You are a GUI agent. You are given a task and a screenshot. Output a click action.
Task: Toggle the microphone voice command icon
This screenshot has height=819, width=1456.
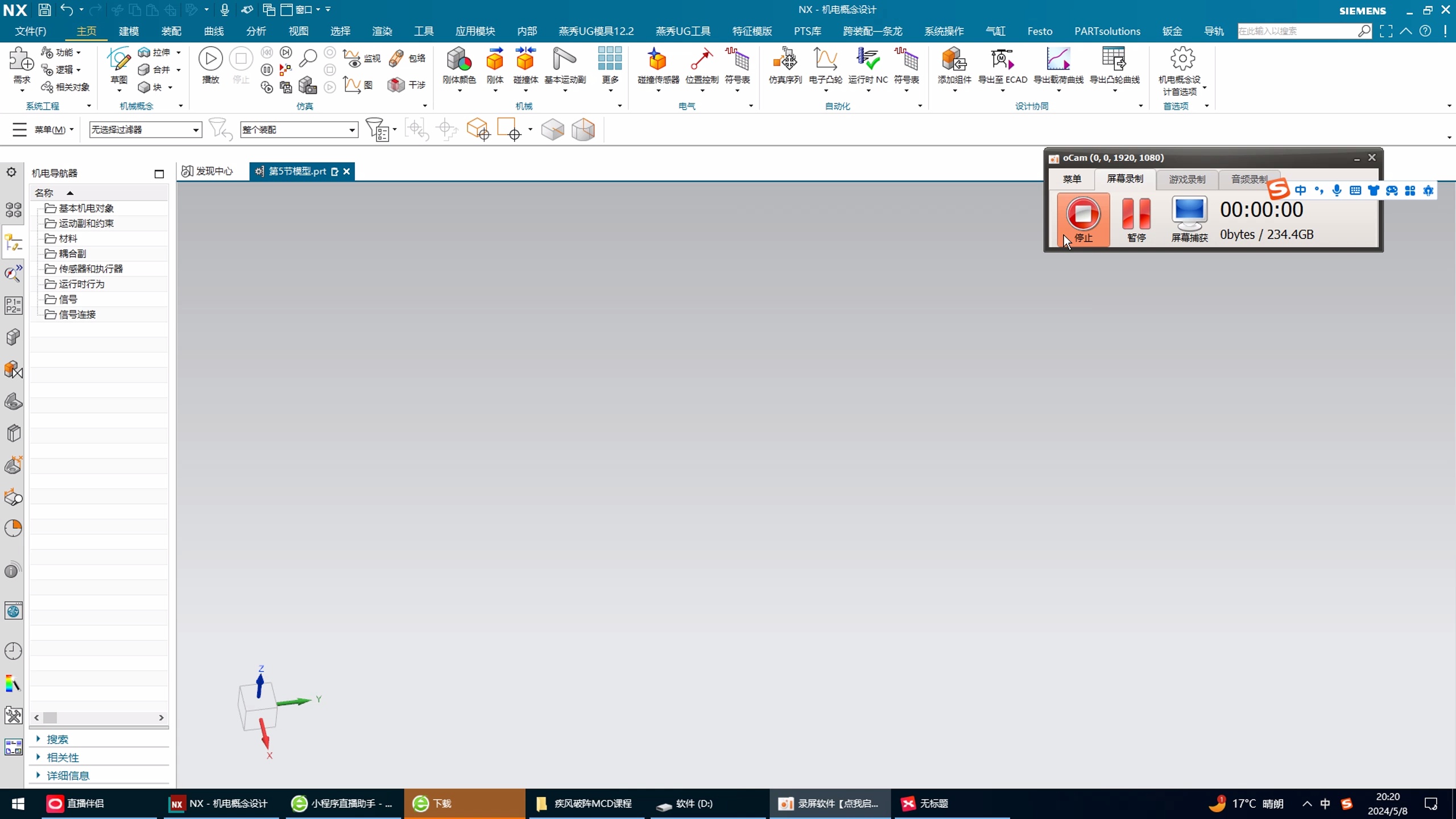click(225, 10)
